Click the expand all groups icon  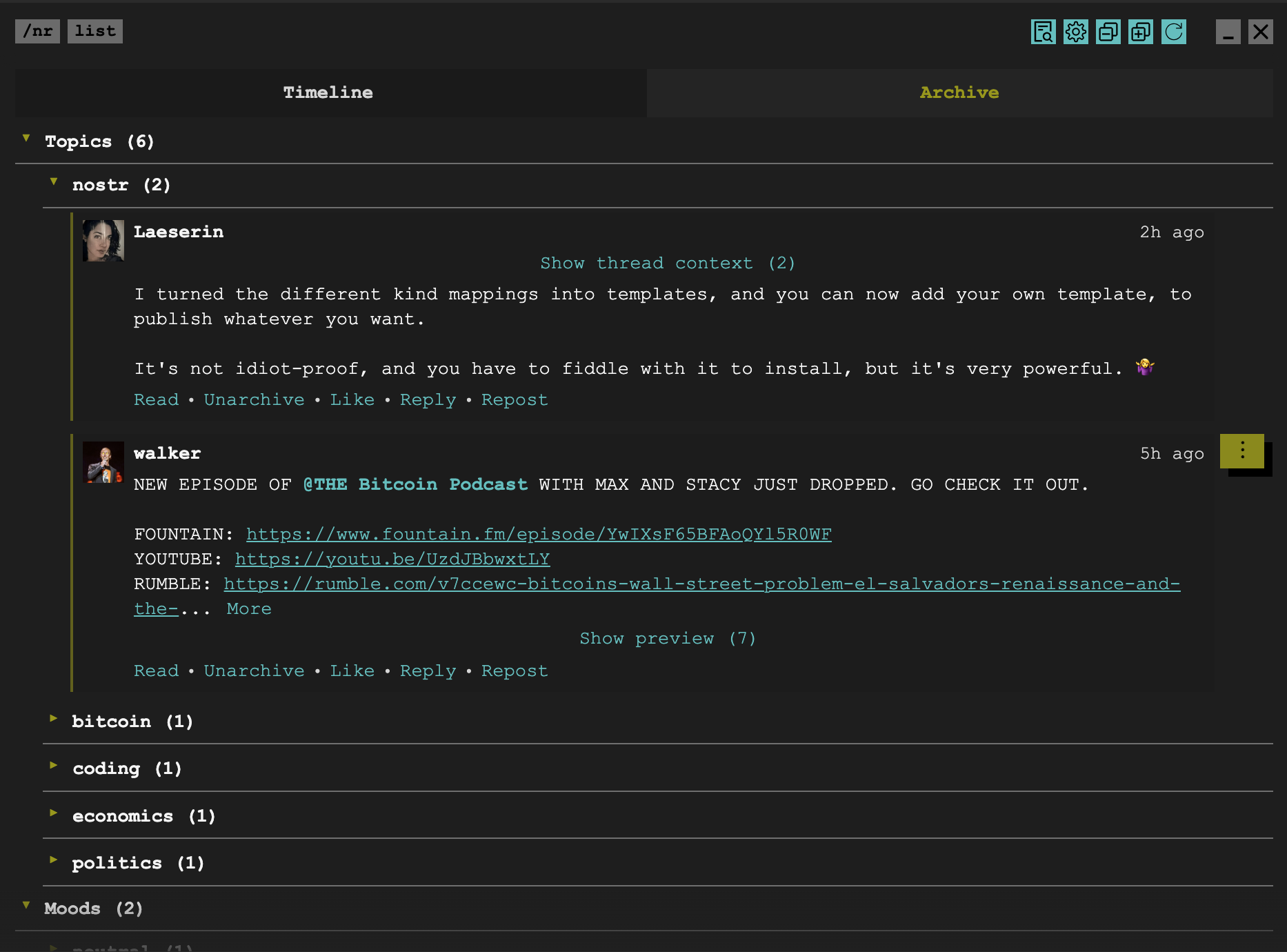1141,32
